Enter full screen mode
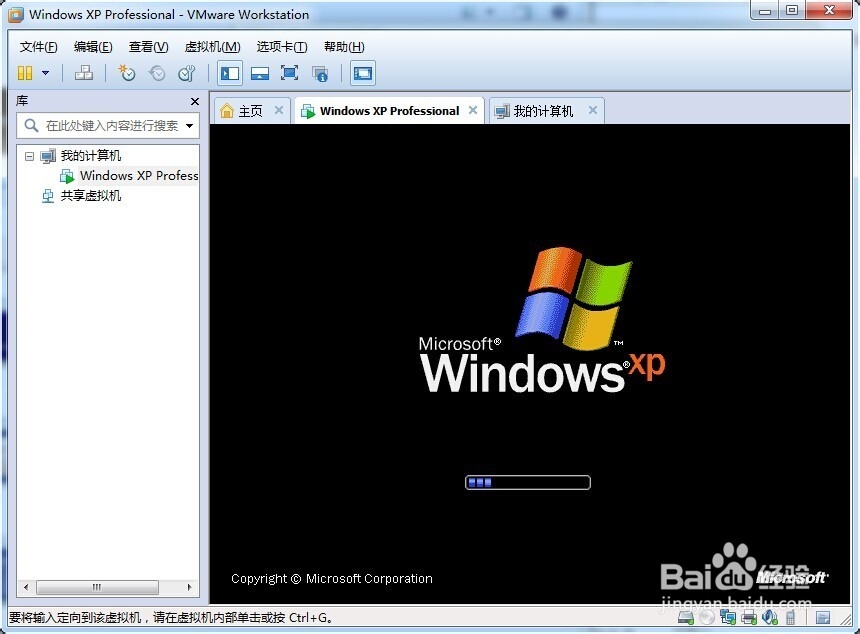This screenshot has height=634, width=860. pos(289,73)
